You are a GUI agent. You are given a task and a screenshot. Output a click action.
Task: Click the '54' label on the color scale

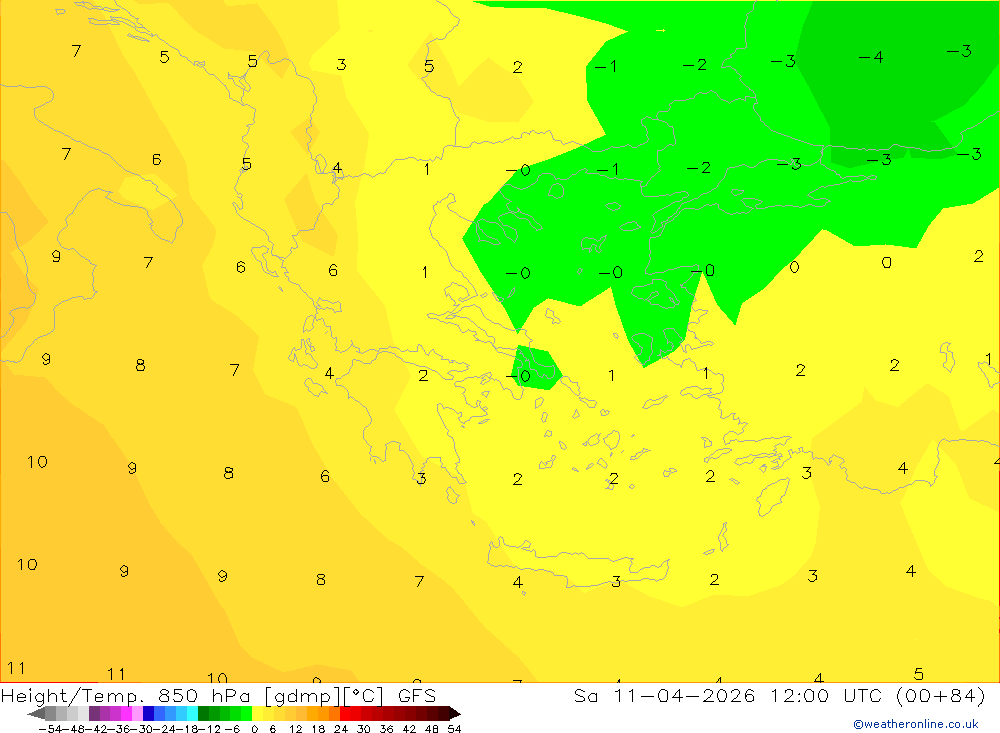454,729
